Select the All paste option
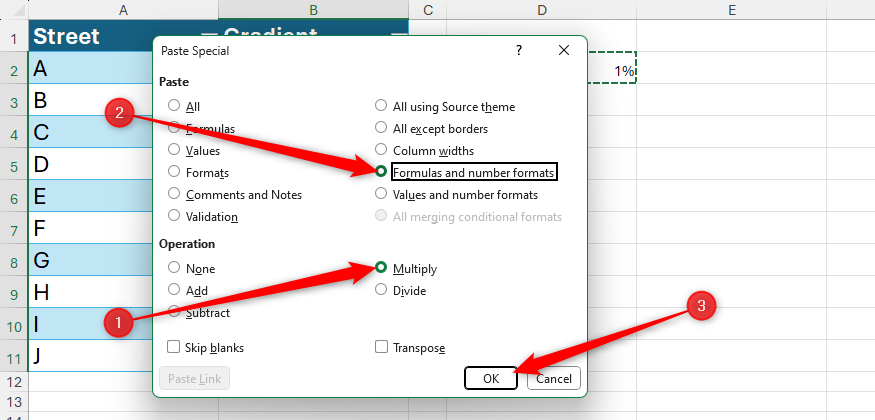 coord(175,106)
